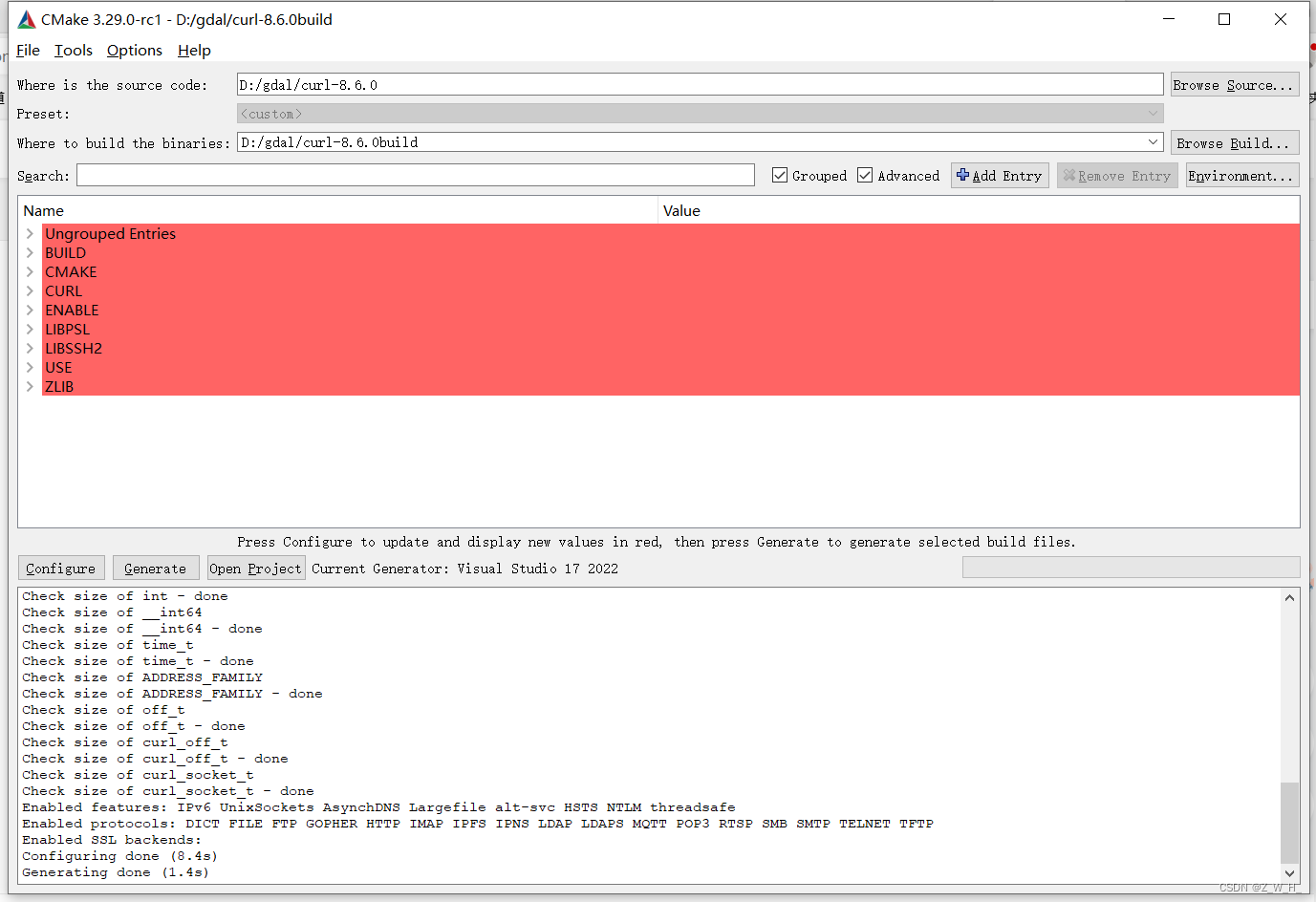Open the Preset dropdown
Image resolution: width=1316 pixels, height=902 pixels.
click(1153, 114)
